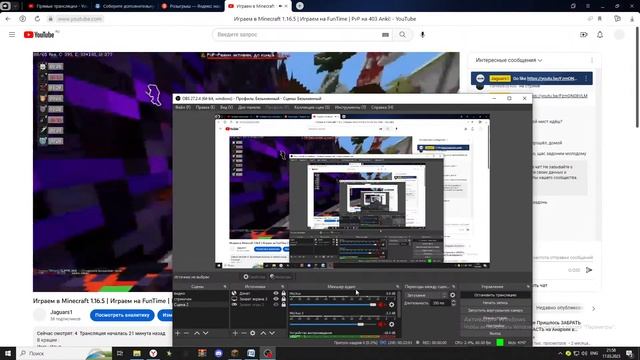
Task: Select the Сцена 2 scene in OBS
Action: [181, 304]
